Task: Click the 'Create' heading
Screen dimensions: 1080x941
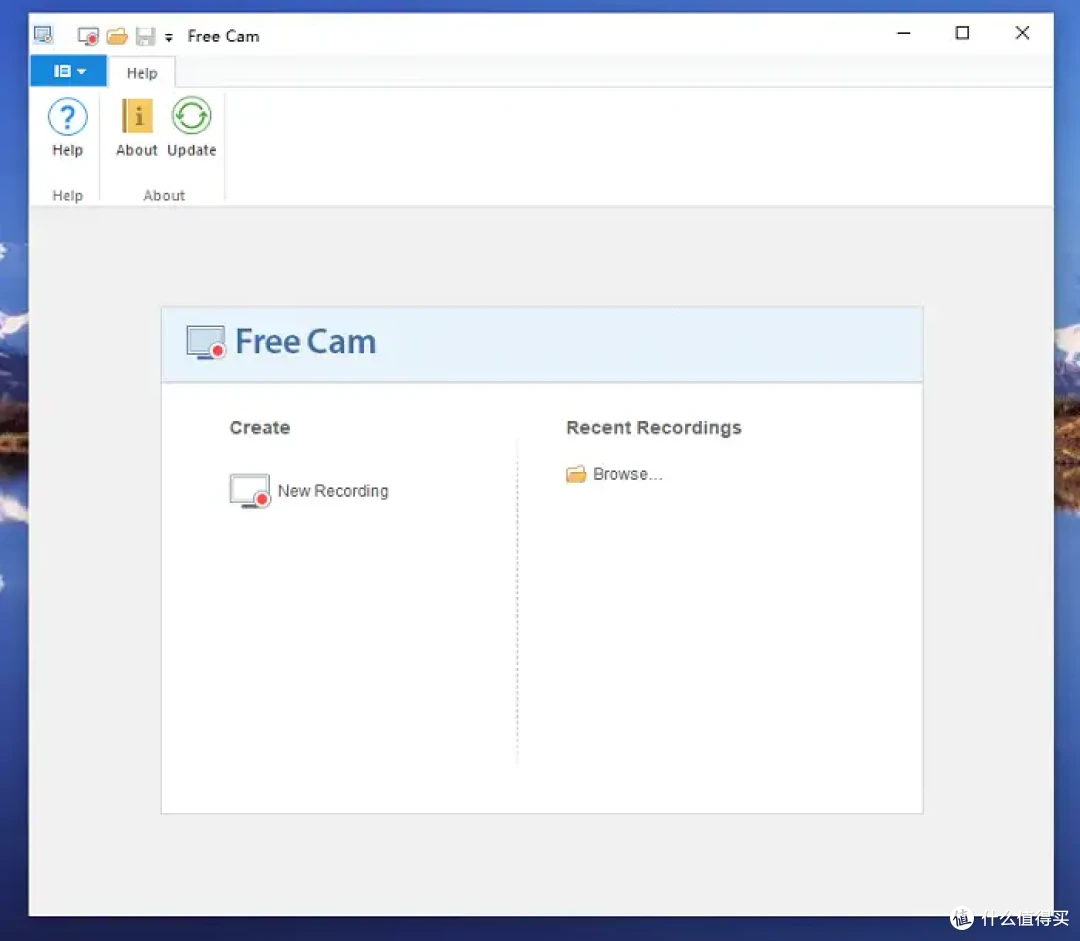Action: 260,428
